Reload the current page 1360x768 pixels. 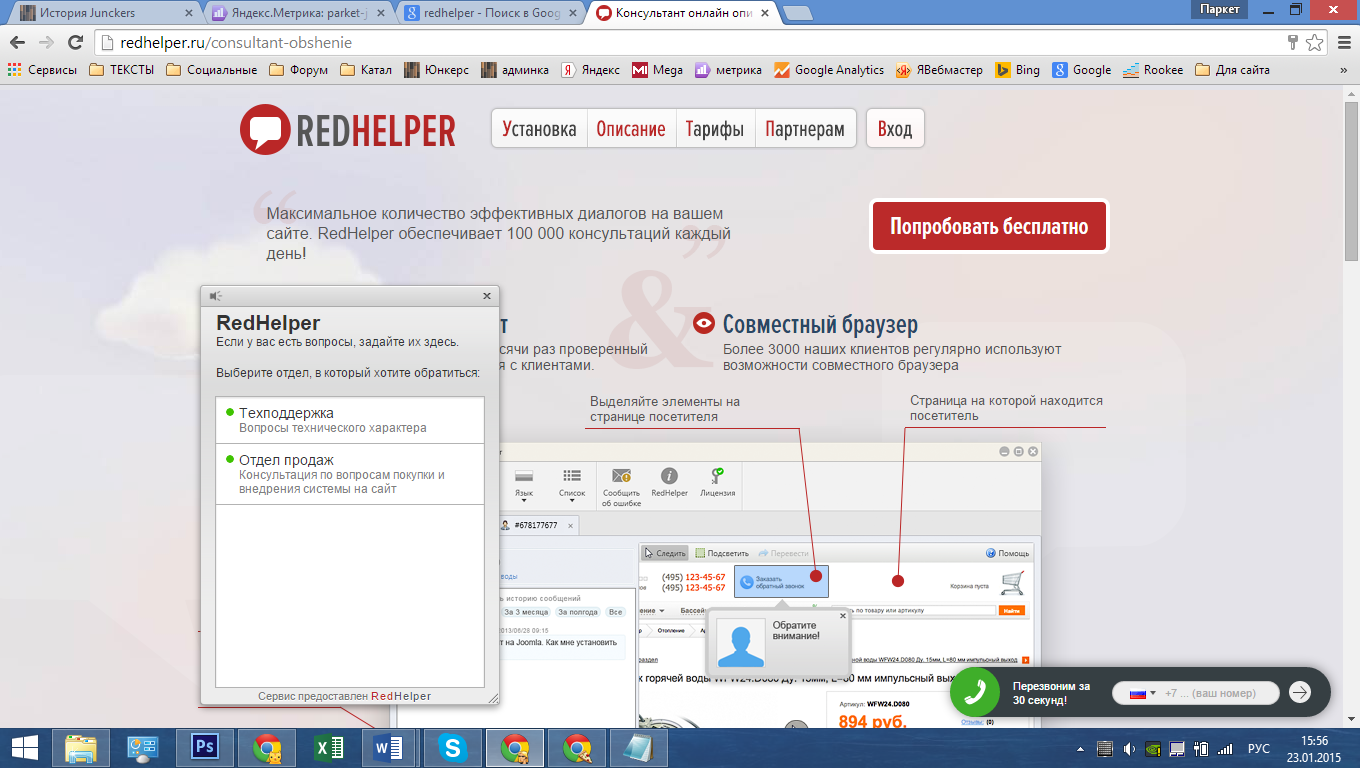point(75,43)
